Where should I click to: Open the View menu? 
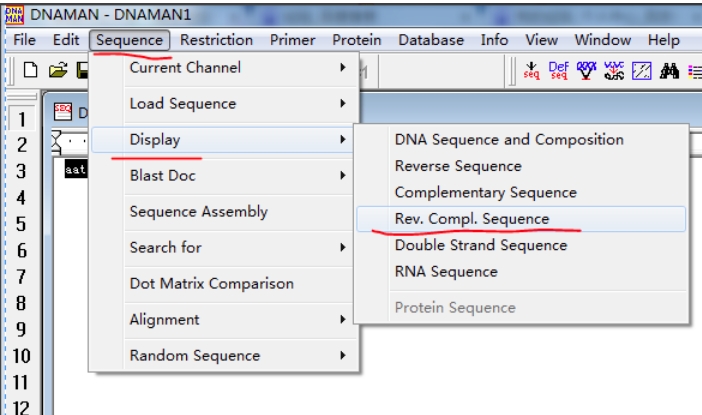541,40
